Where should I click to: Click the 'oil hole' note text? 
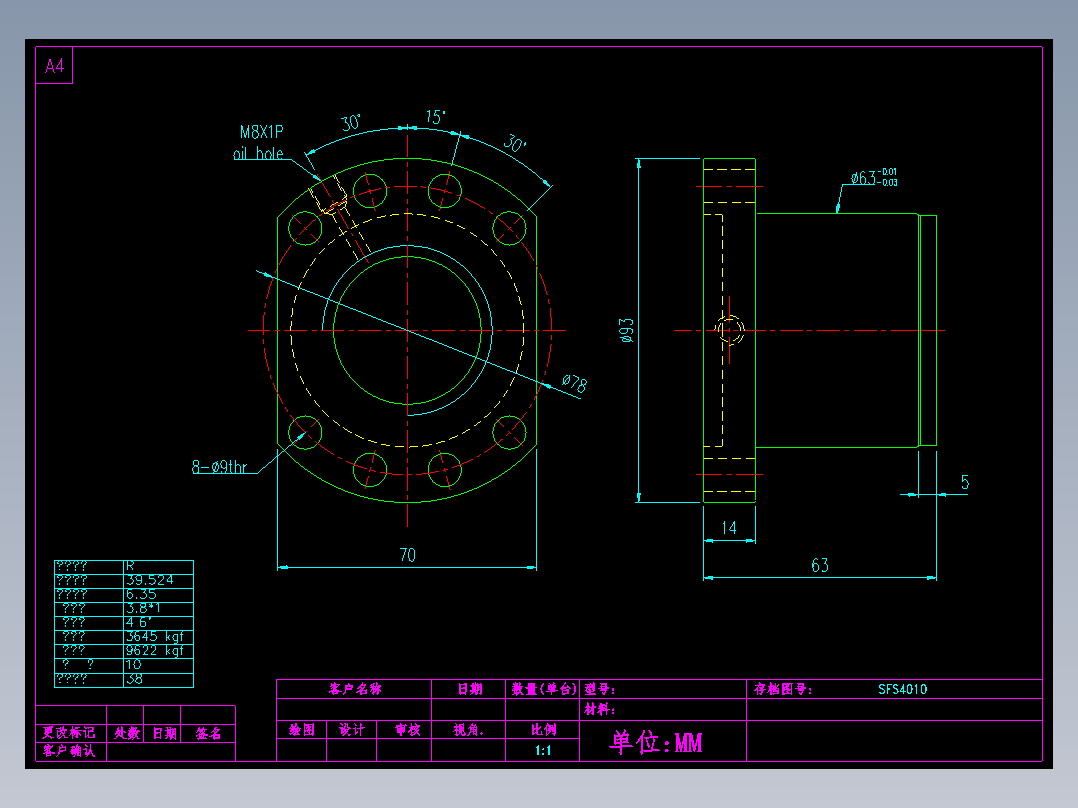(x=258, y=153)
